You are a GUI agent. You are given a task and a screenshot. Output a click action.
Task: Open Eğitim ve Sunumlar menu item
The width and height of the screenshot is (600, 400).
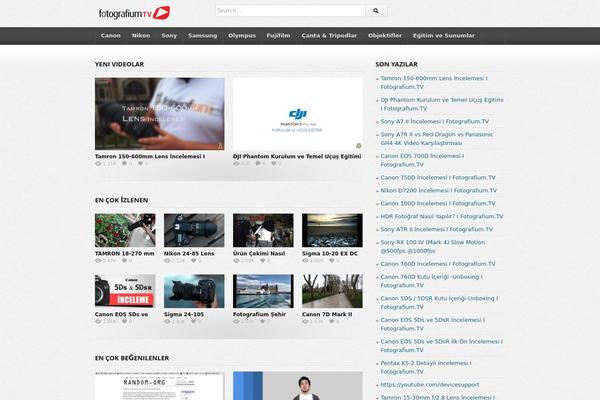[443, 36]
